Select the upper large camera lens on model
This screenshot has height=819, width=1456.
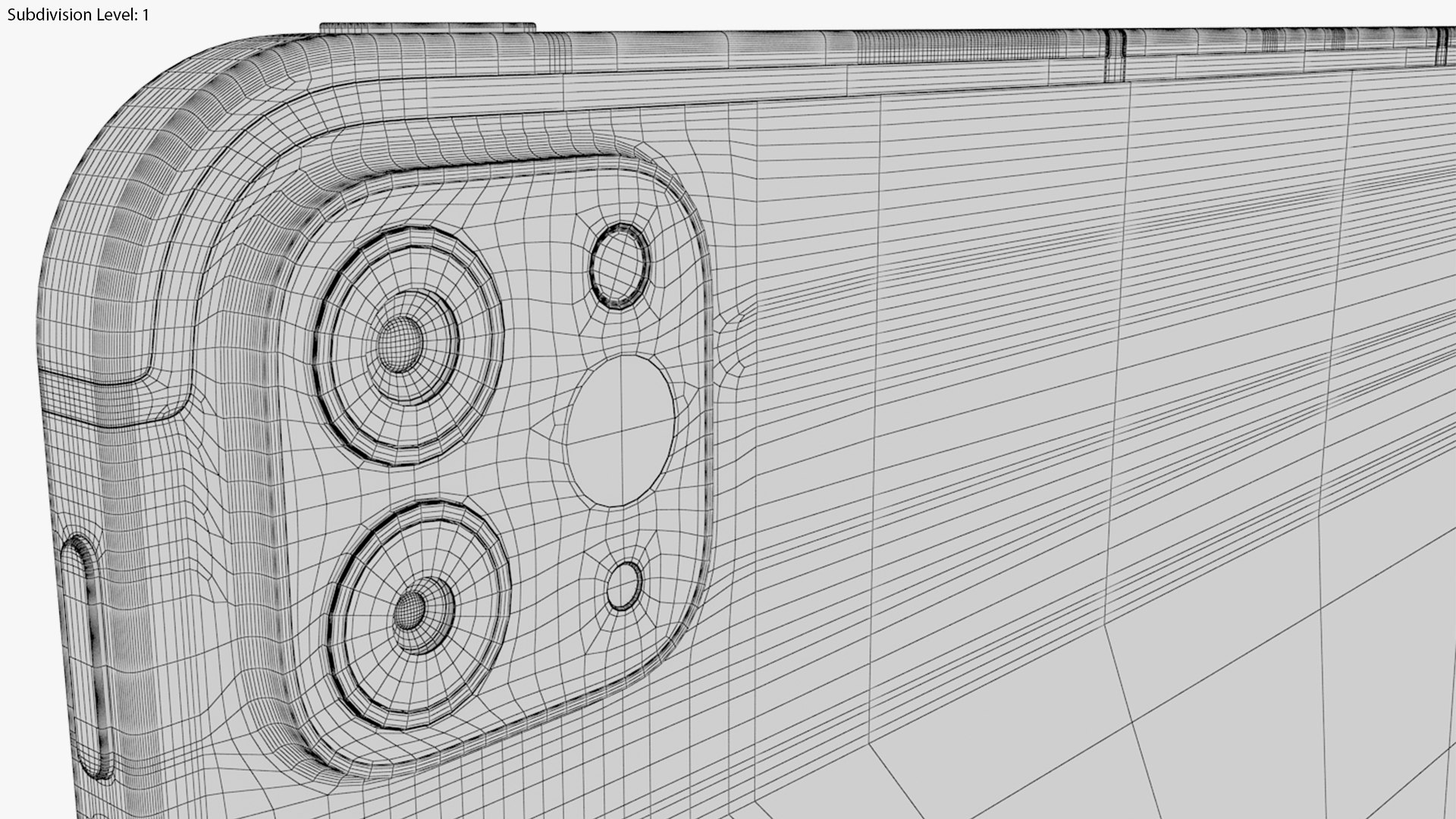(409, 346)
